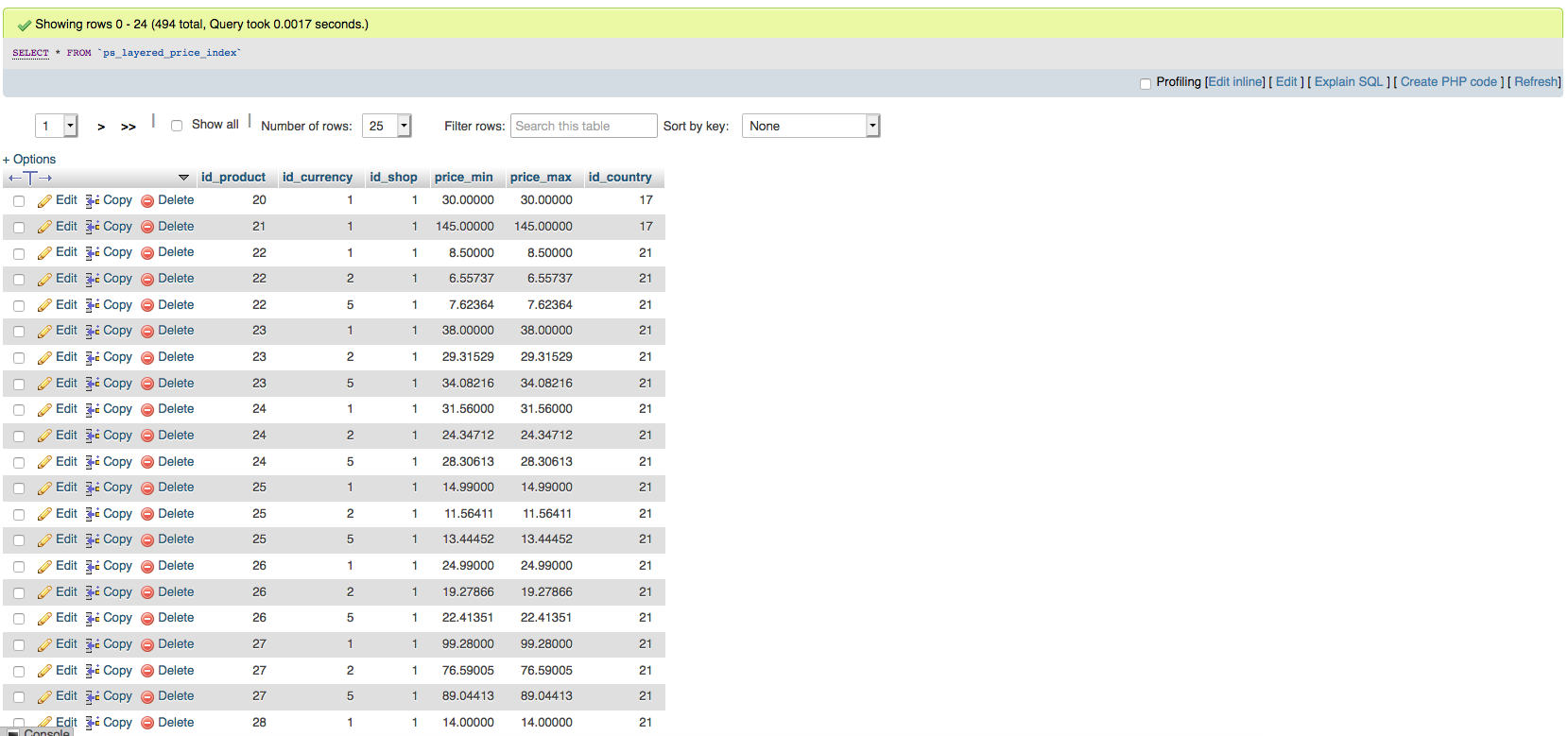Viewport: 1568px width, 736px height.
Task: Click the pencil Edit icon for product 20
Action: (44, 201)
